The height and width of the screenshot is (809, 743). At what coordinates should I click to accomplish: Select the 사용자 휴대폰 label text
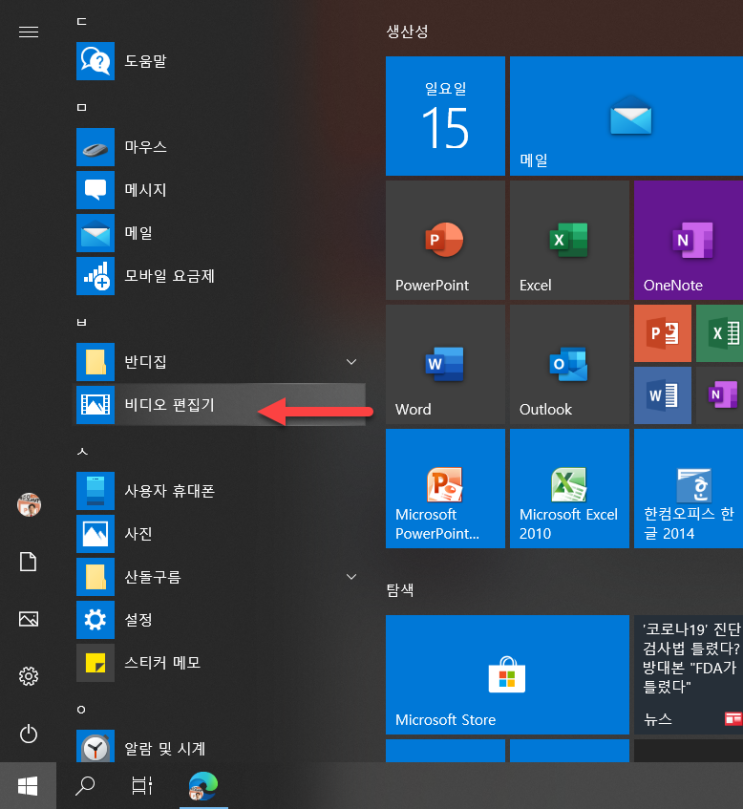(x=170, y=491)
